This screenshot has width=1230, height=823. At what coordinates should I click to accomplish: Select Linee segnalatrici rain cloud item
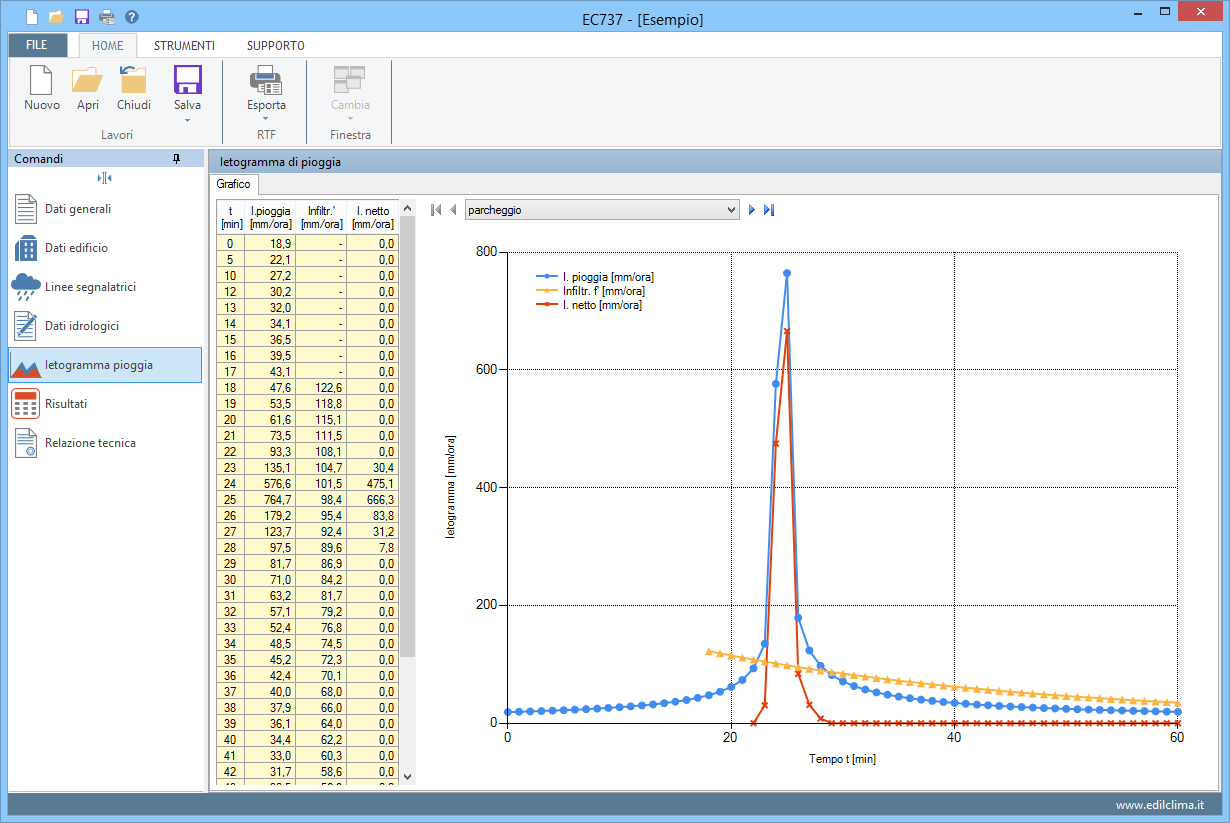[90, 287]
